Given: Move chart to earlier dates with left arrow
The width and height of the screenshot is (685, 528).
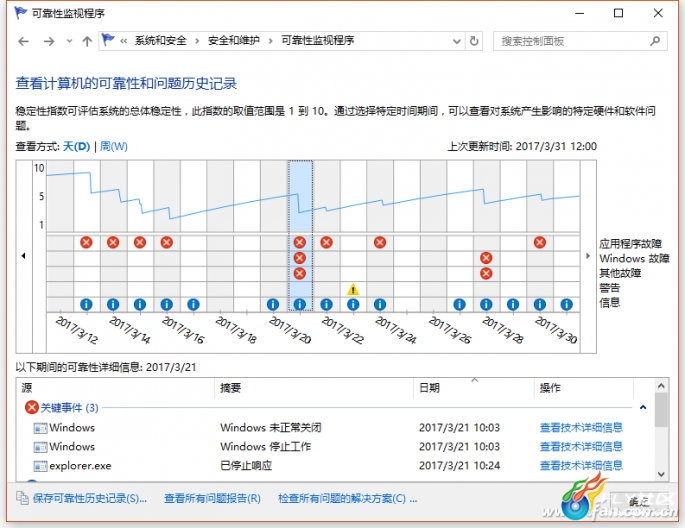Looking at the screenshot, I should tap(24, 256).
